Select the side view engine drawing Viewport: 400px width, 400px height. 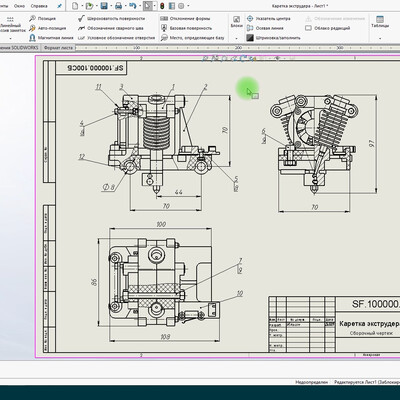[x=314, y=143]
